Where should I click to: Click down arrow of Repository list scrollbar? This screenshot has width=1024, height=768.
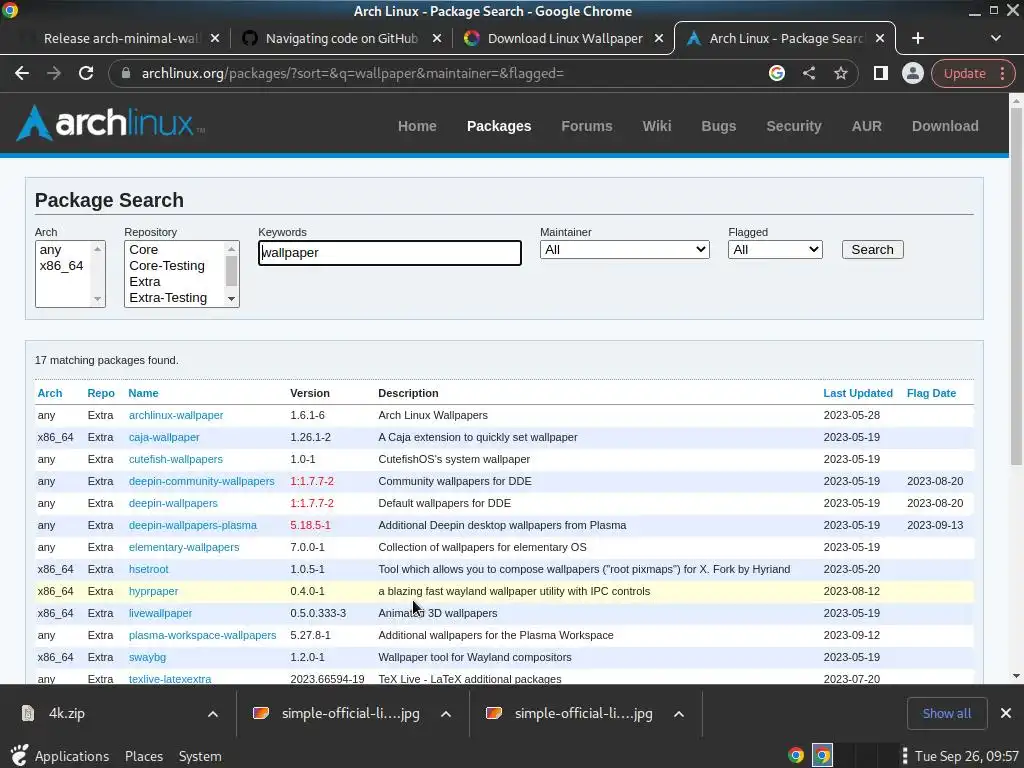pos(231,299)
